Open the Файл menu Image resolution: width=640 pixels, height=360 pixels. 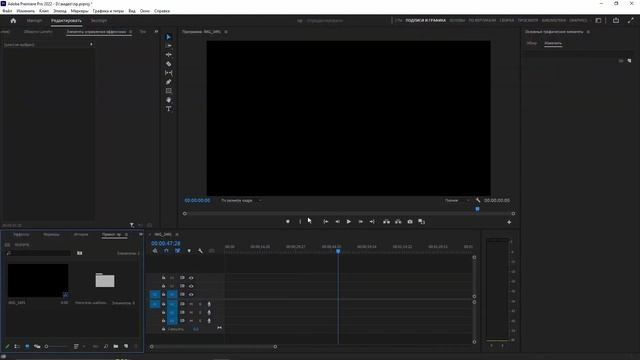[7, 11]
